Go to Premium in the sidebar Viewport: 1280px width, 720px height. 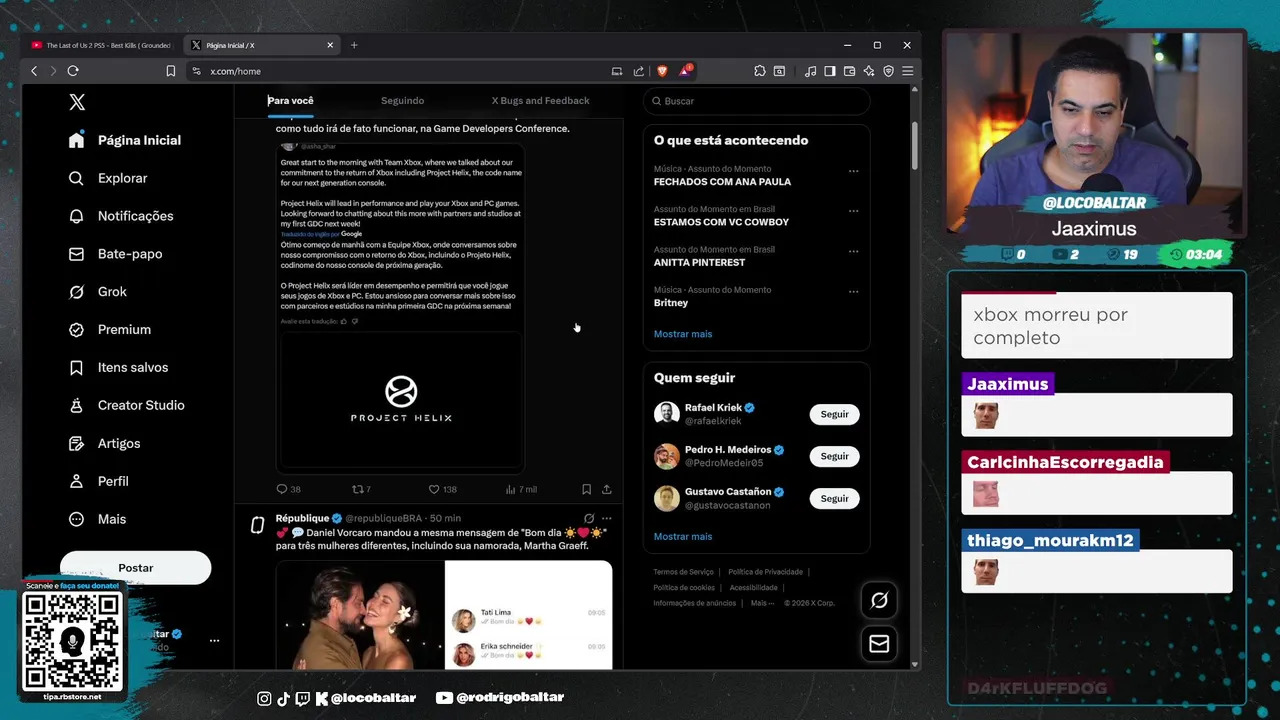click(x=110, y=330)
